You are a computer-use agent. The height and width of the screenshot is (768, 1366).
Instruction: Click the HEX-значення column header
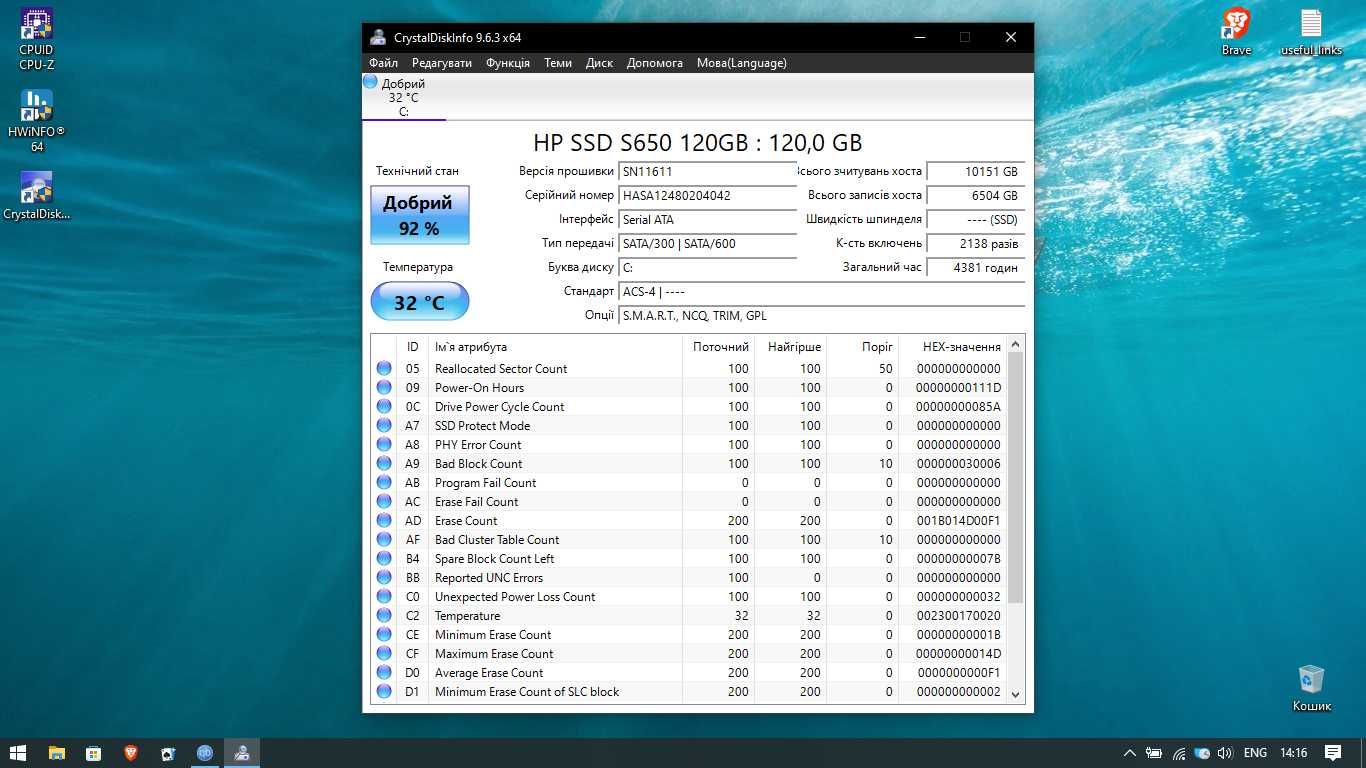click(x=952, y=347)
